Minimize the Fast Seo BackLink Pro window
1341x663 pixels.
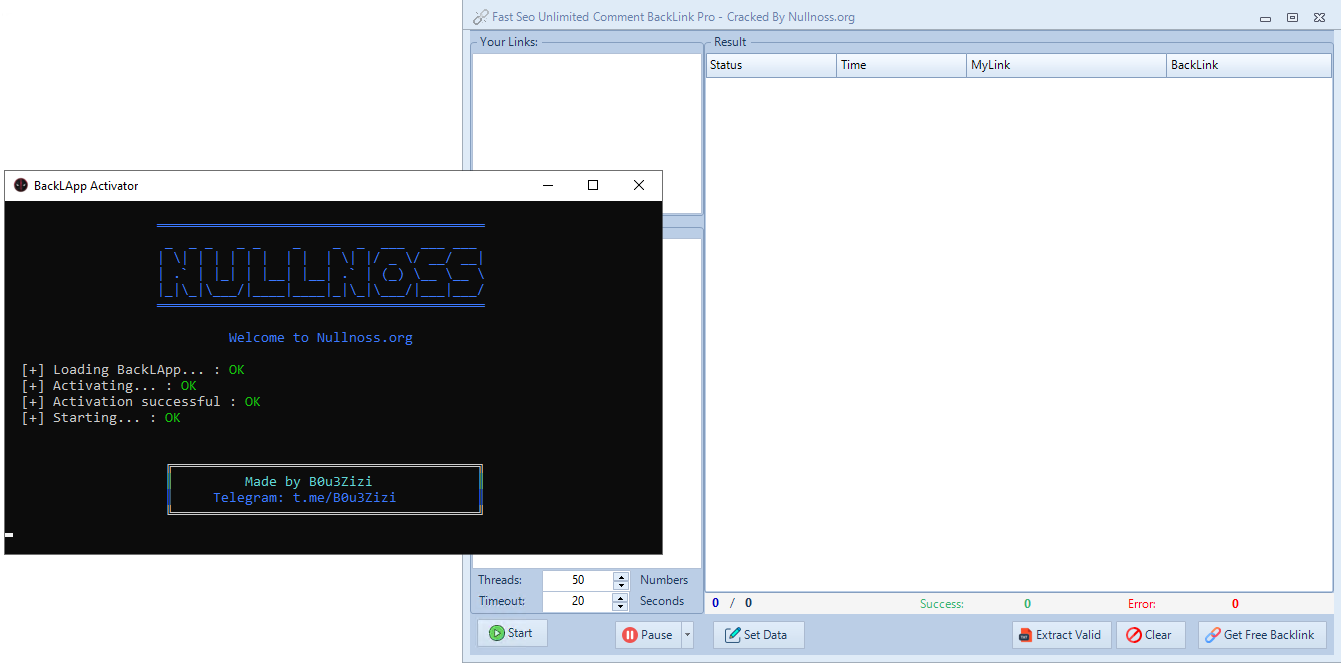click(1267, 17)
